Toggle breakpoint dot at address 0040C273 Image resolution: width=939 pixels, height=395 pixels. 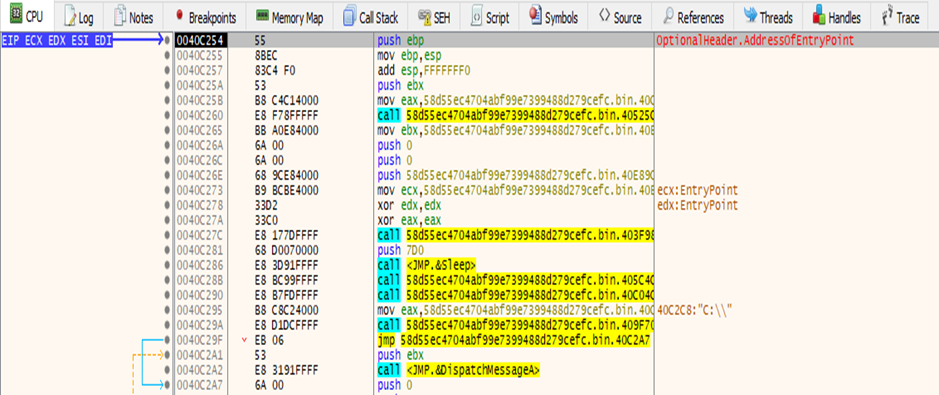coord(167,190)
